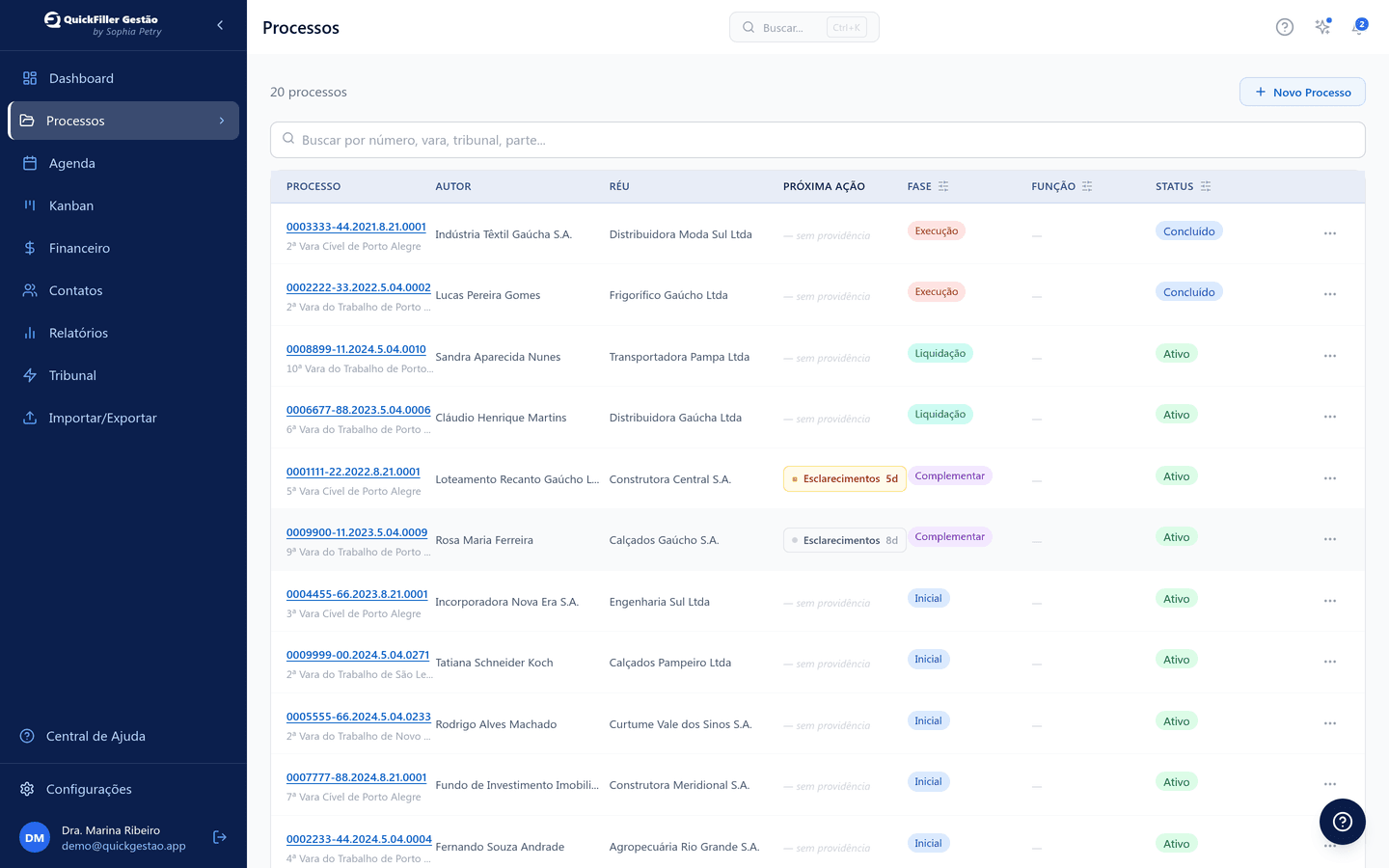Expand the Processos submenu arrow
Screen dimensions: 1389x868
[222, 121]
